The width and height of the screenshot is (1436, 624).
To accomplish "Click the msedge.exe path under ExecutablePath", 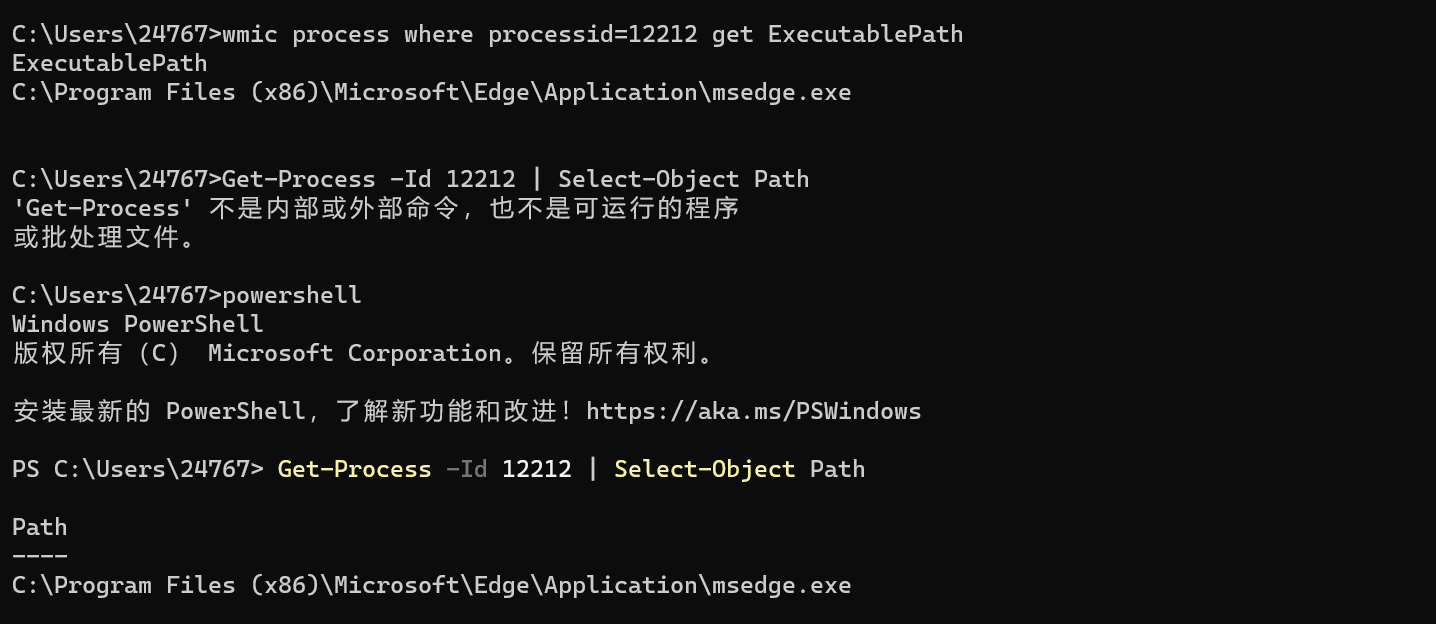I will pos(431,92).
